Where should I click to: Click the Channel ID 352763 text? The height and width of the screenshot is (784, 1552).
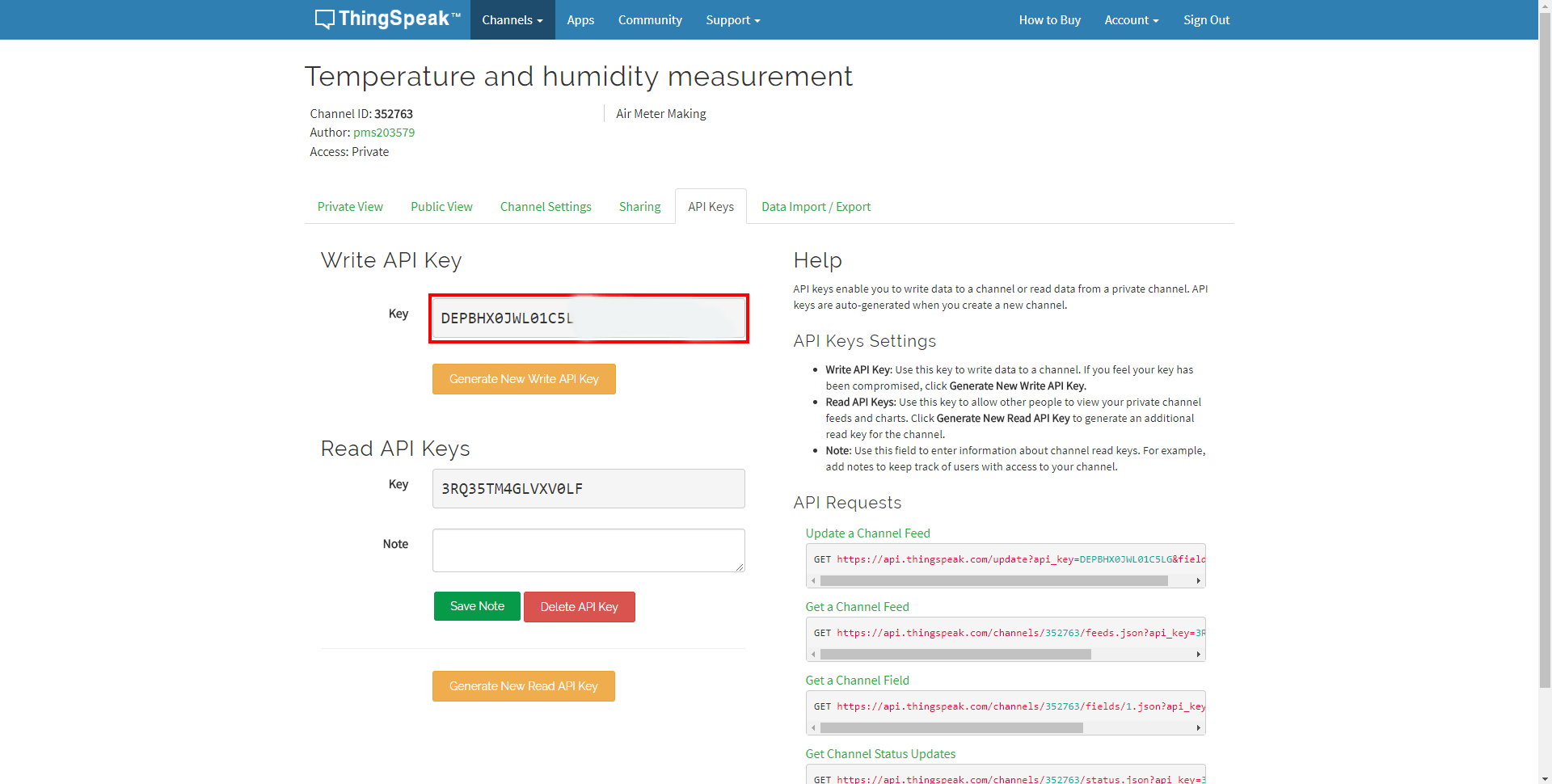coord(361,114)
